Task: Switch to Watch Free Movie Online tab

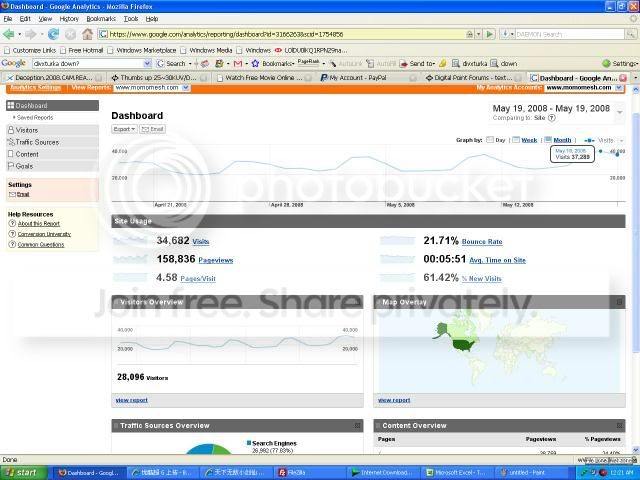Action: pyautogui.click(x=263, y=78)
